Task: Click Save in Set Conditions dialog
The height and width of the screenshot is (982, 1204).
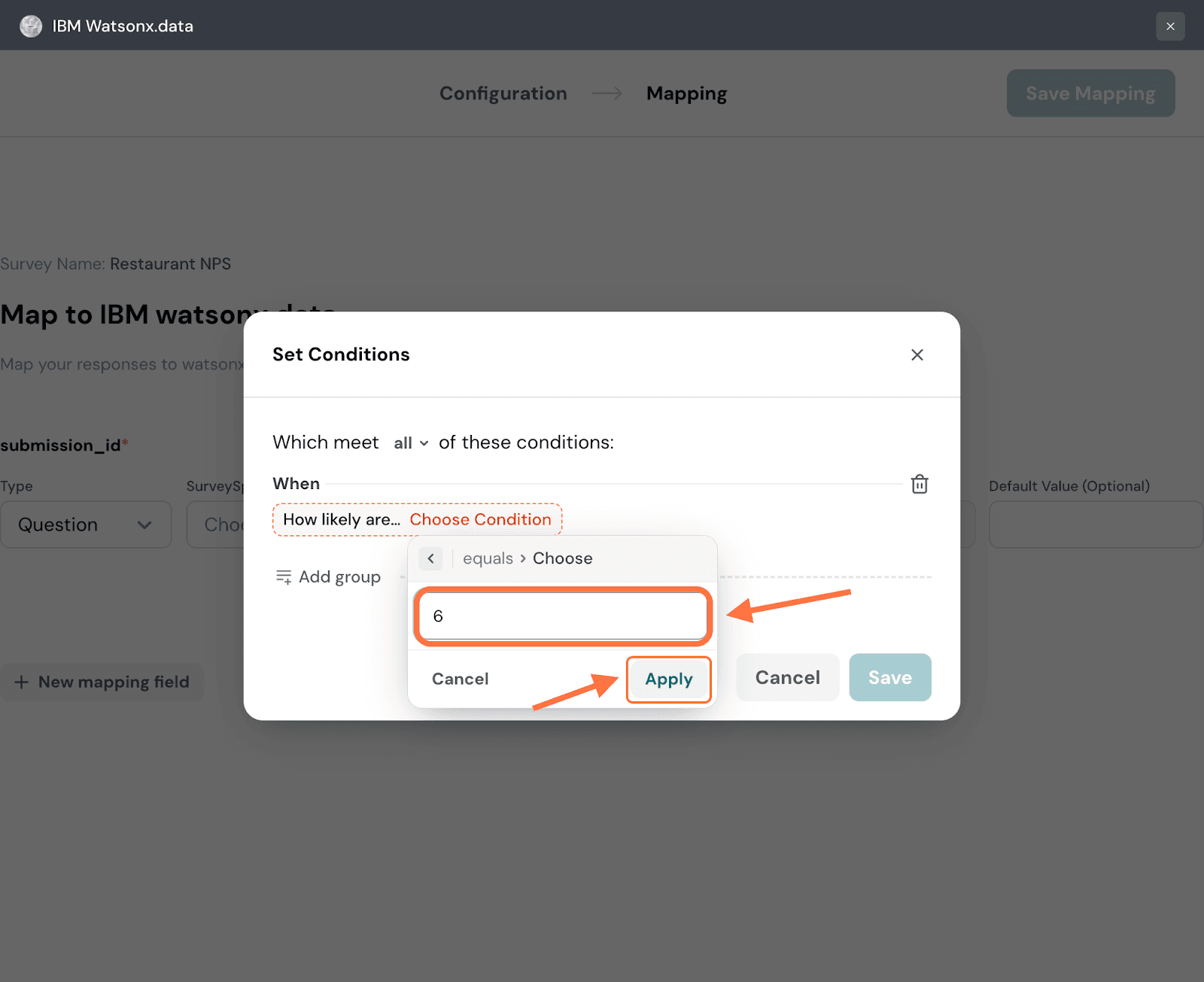Action: pos(889,677)
